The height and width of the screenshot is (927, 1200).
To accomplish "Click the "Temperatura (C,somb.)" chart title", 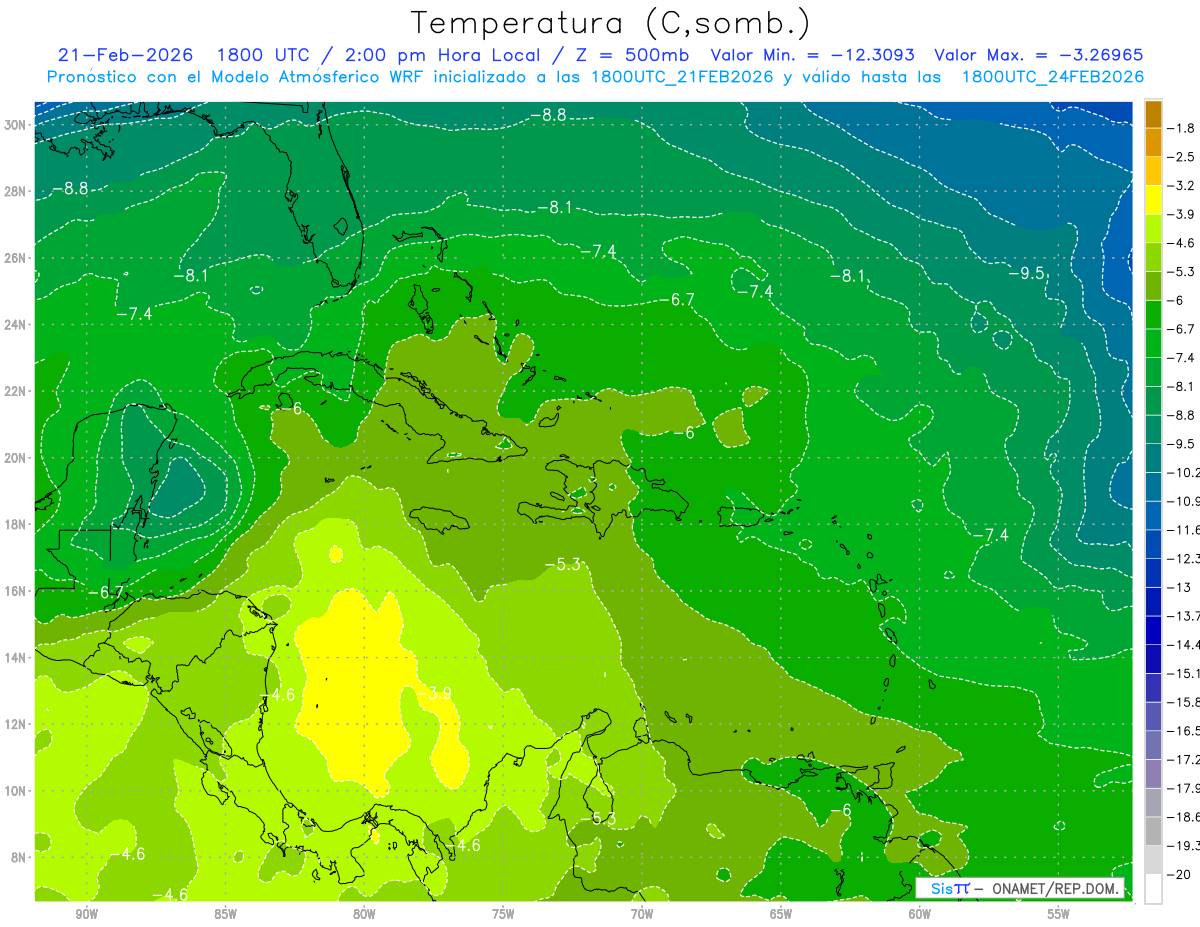I will pyautogui.click(x=611, y=23).
